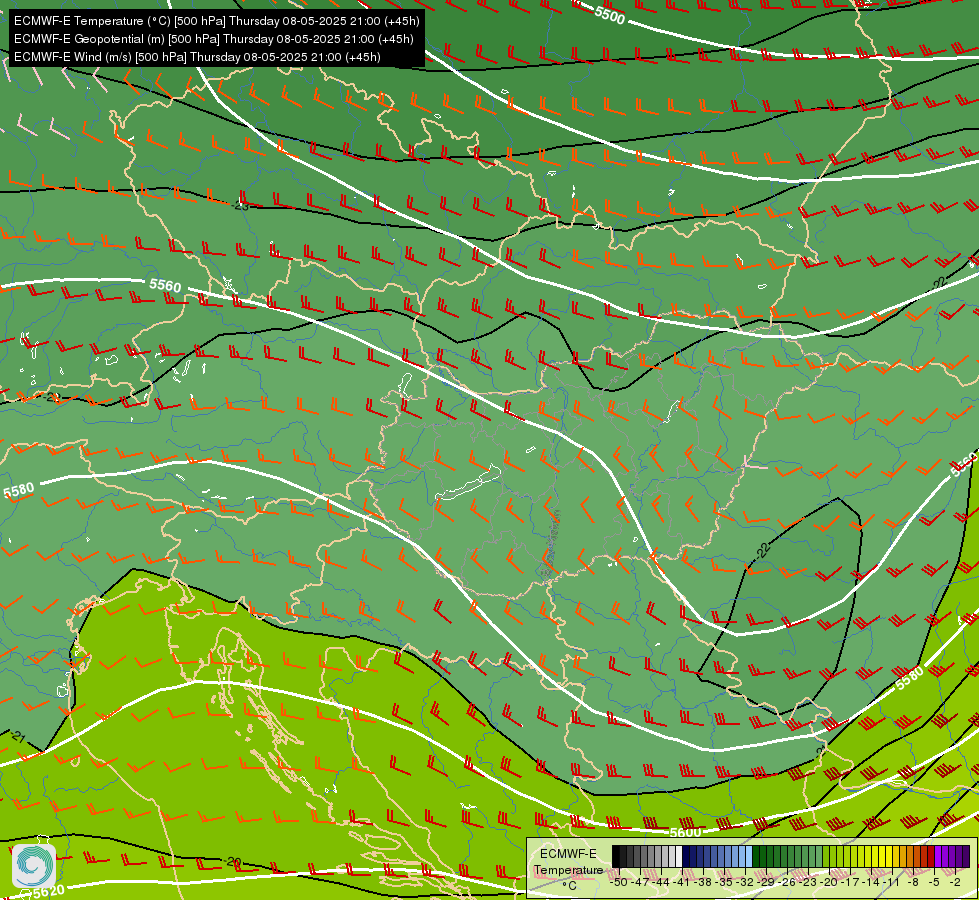Viewport: 979px width, 900px height.
Task: Click the -11 legend value
Action: point(893,882)
